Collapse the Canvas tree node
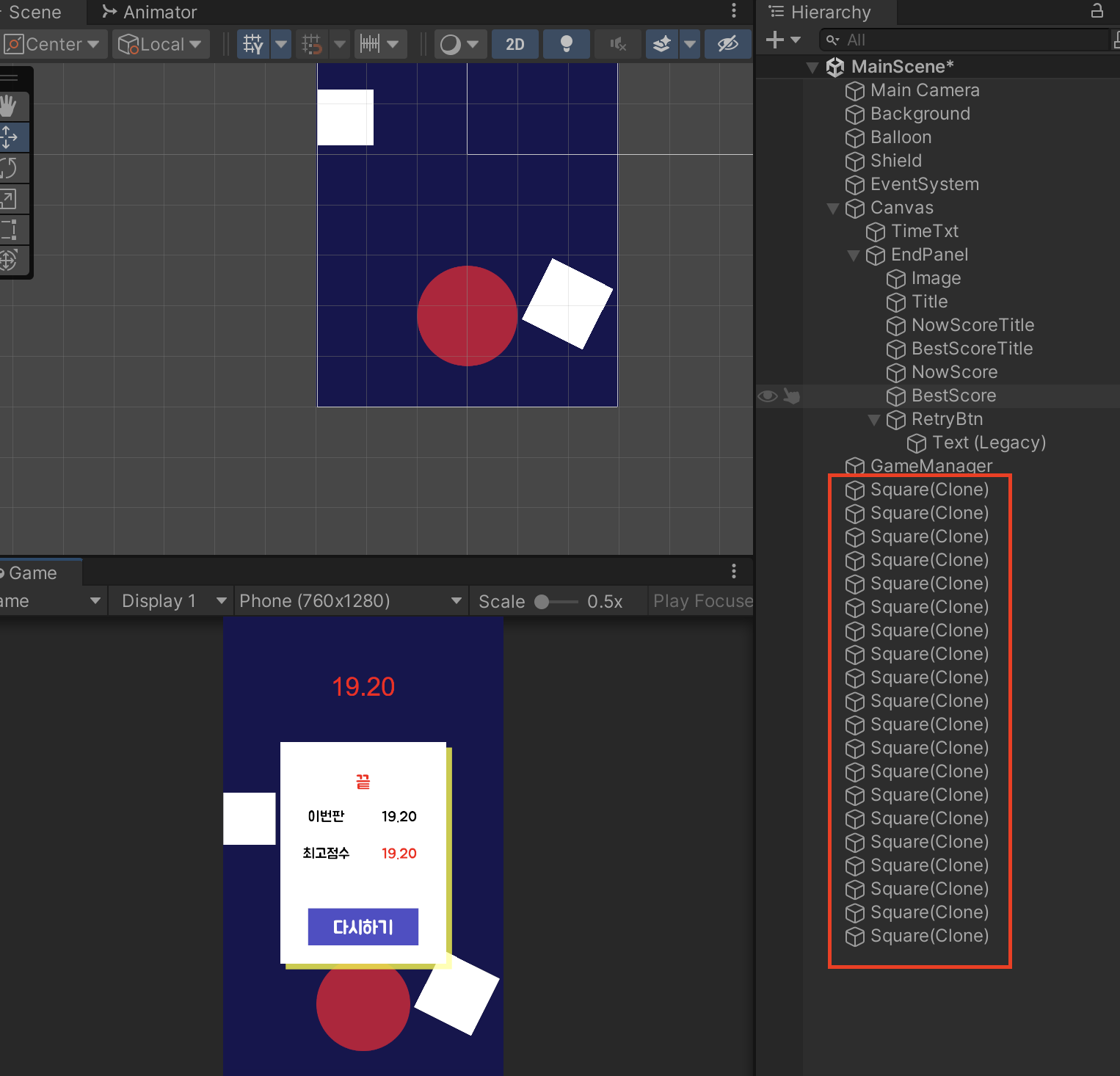This screenshot has width=1120, height=1076. (x=833, y=208)
